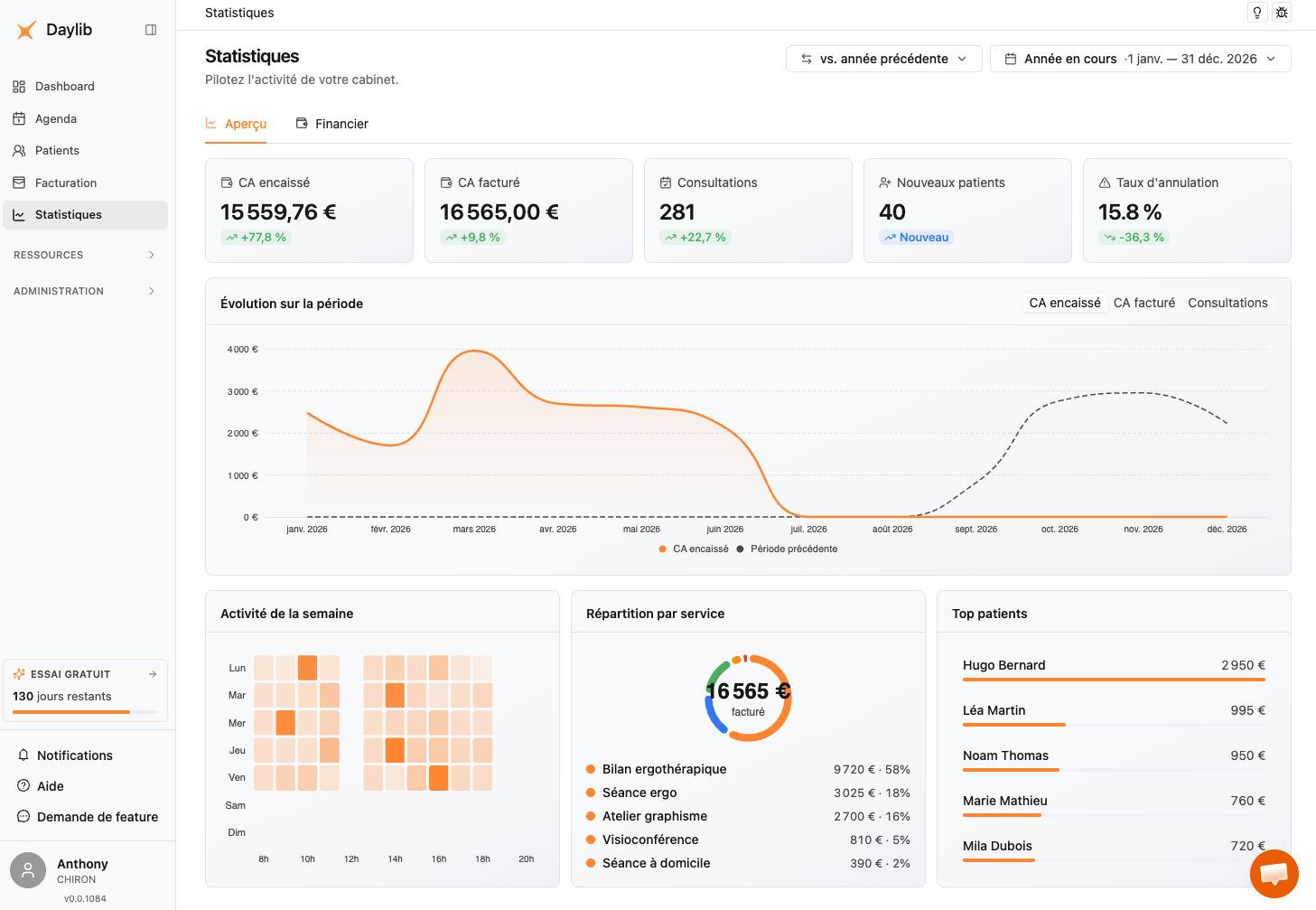Open the Année en cours date range dropdown

tap(1141, 59)
